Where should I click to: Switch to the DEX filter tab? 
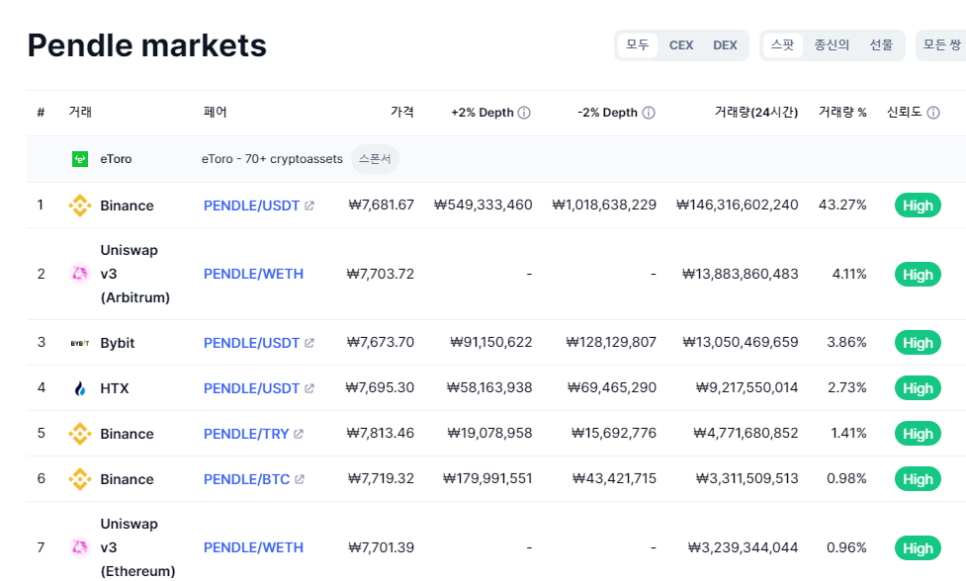[725, 45]
